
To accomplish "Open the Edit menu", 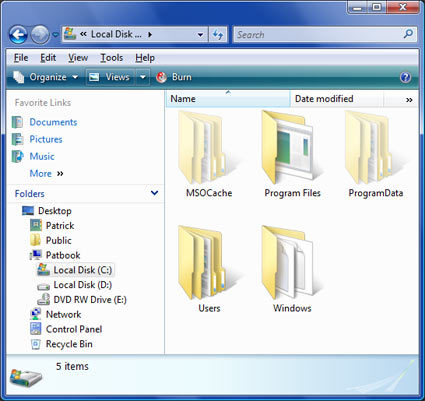I will (48, 58).
